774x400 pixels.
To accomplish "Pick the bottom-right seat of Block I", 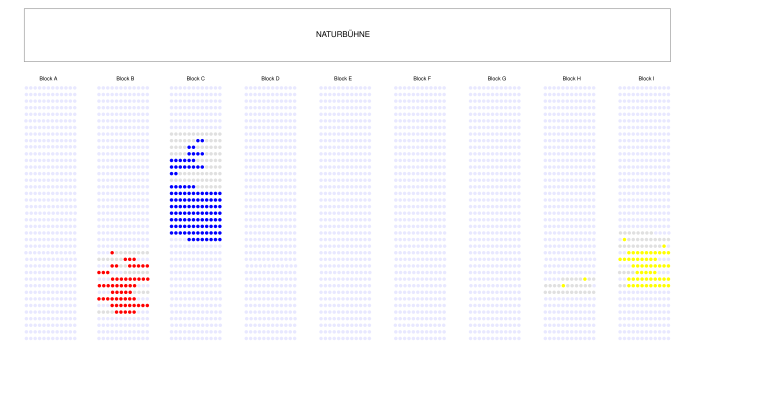I will [x=668, y=338].
